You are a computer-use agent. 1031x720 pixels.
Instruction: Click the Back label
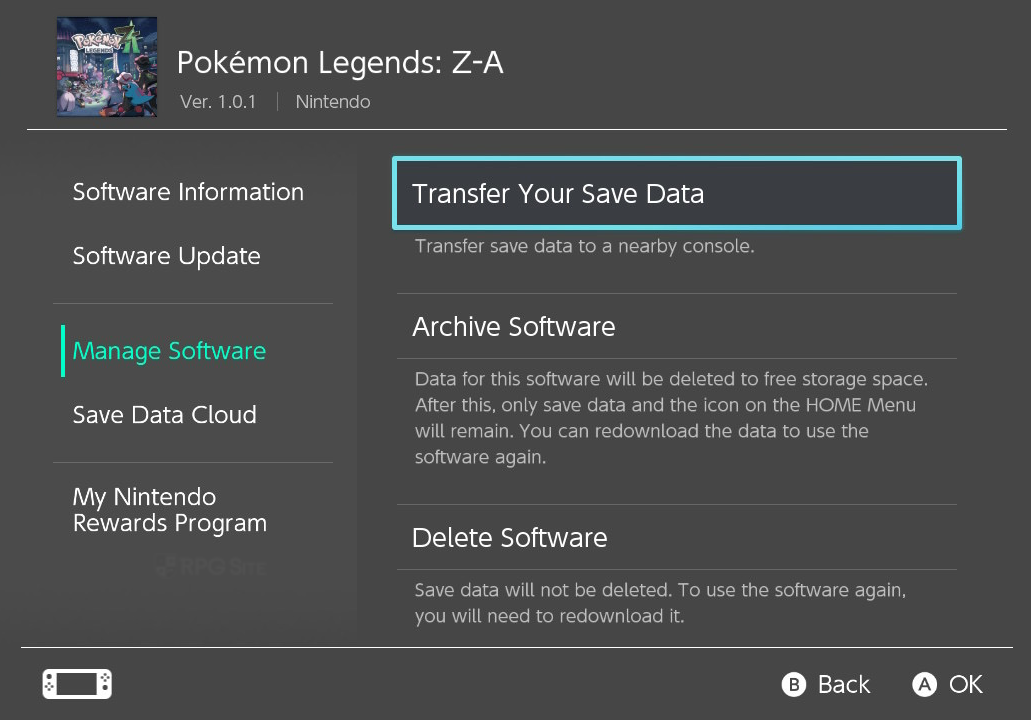coord(843,684)
